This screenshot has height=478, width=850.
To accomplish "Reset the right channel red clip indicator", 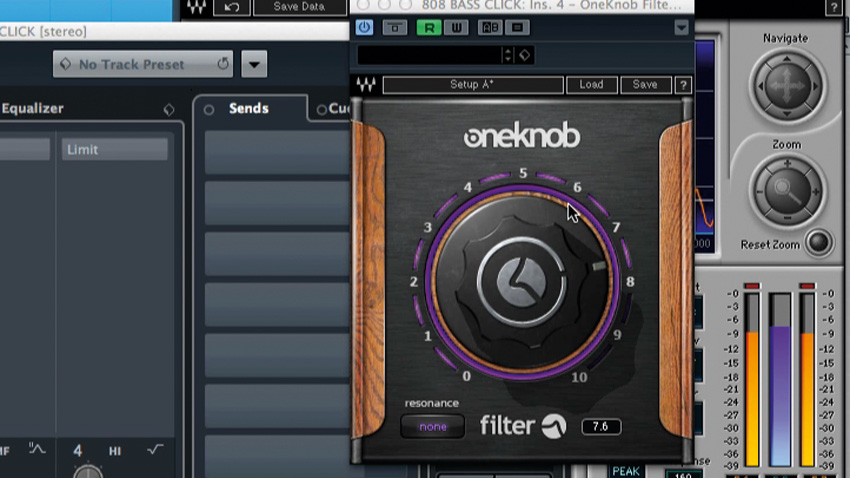I will pos(807,286).
